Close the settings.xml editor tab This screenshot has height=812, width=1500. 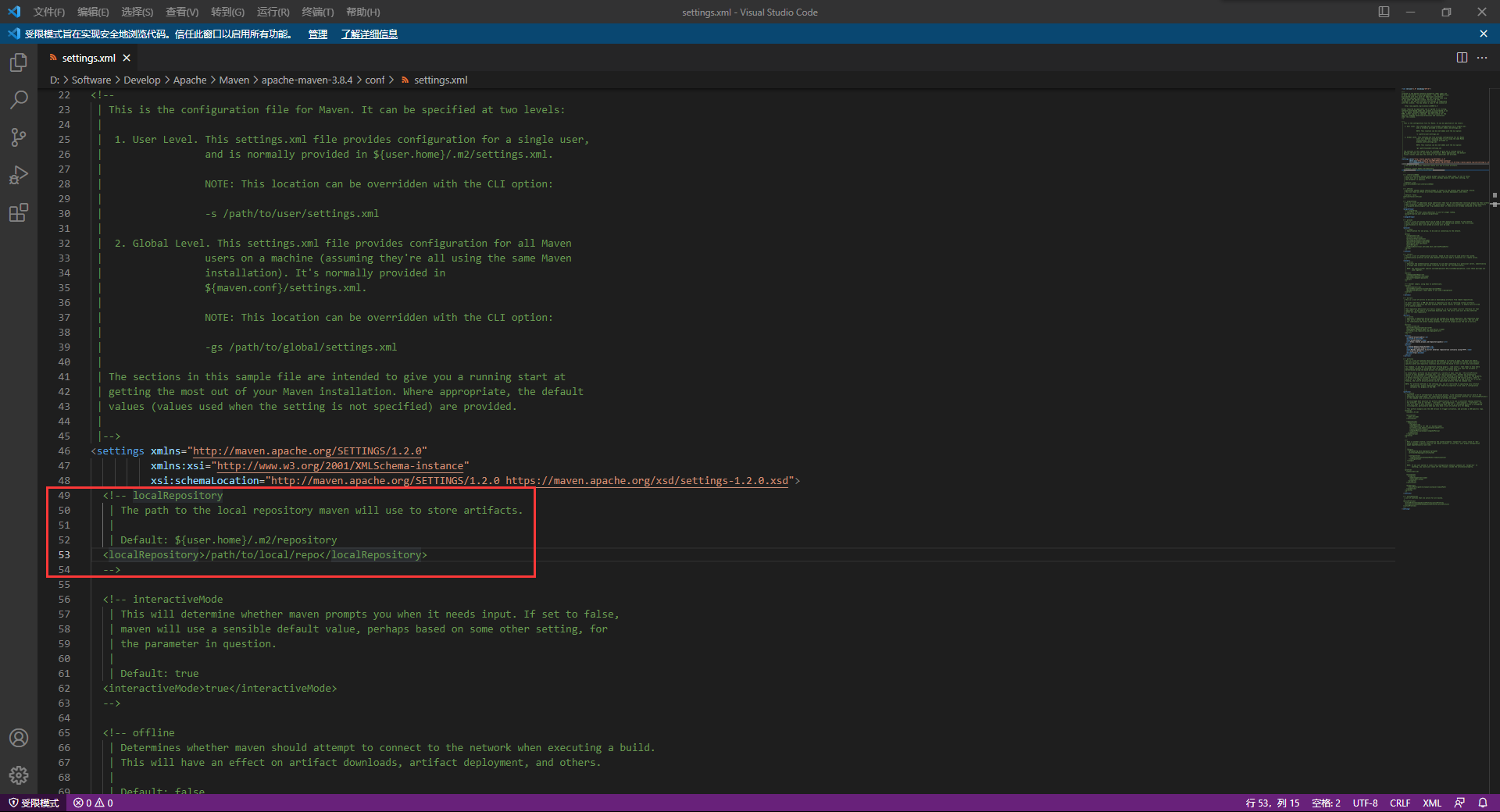tap(127, 58)
